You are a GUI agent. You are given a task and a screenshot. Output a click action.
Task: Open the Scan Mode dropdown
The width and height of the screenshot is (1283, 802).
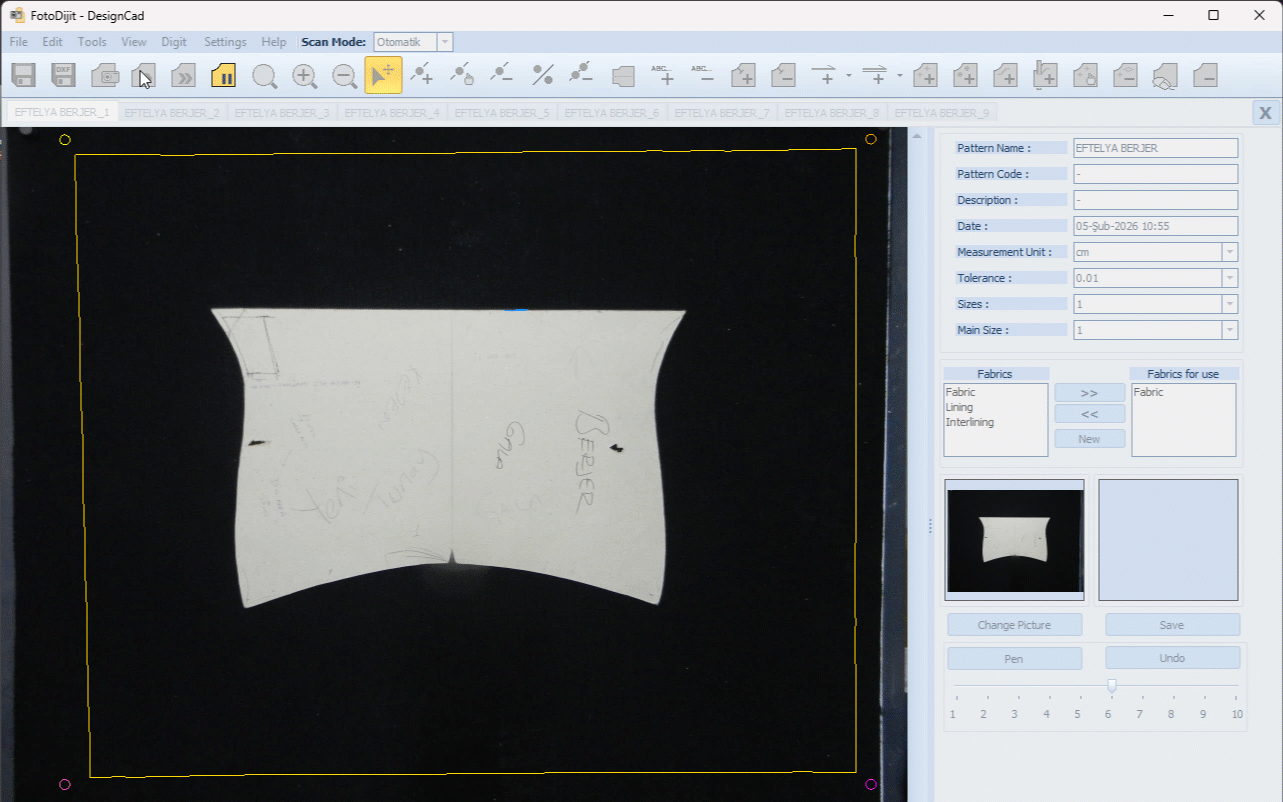click(x=445, y=42)
